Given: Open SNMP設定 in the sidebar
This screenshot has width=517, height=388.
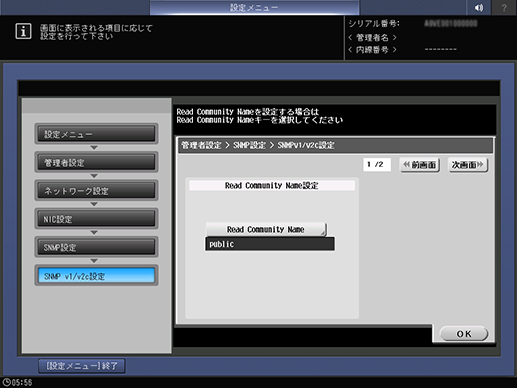Looking at the screenshot, I should (x=96, y=247).
